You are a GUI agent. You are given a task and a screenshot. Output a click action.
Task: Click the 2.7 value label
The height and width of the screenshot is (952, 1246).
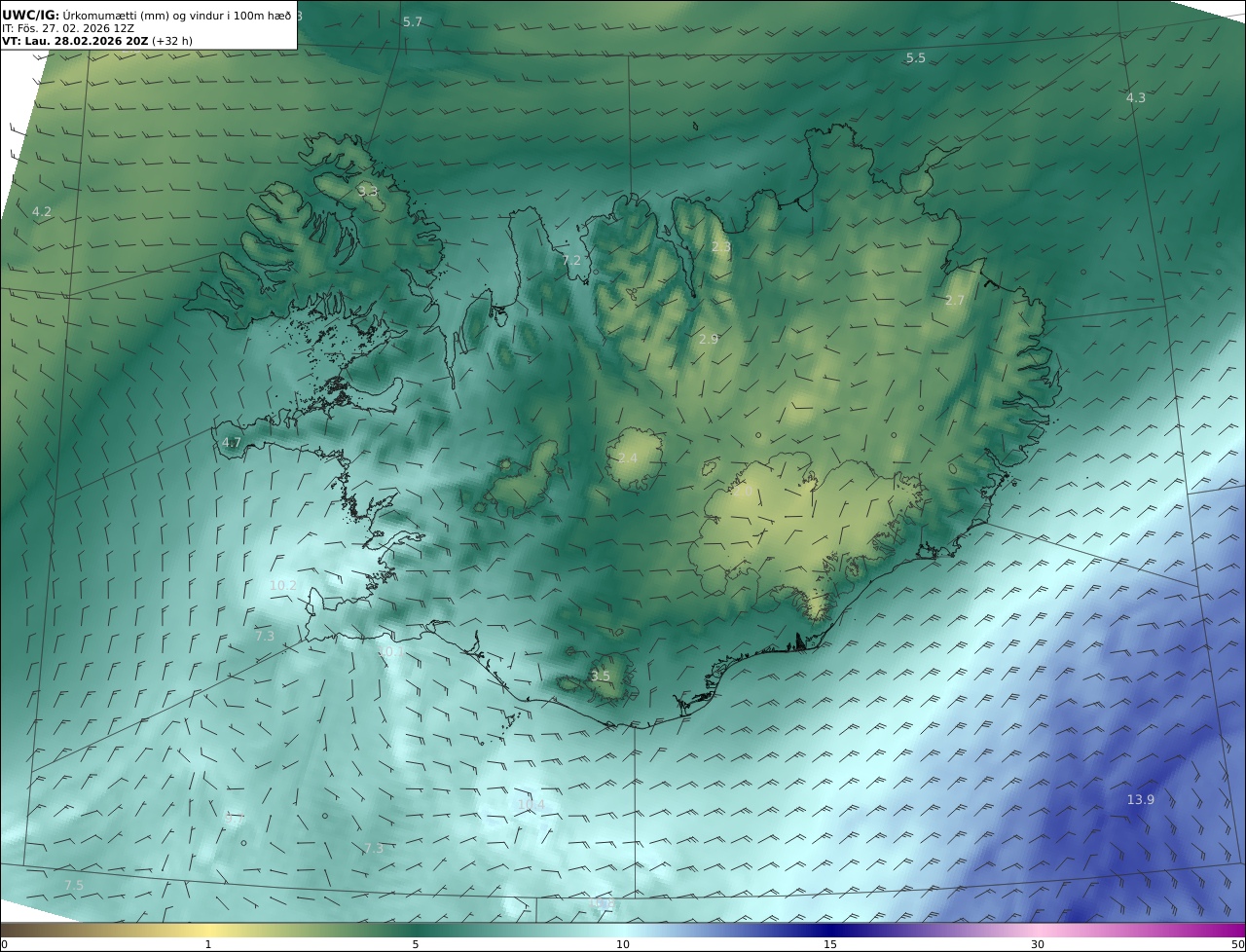955,301
